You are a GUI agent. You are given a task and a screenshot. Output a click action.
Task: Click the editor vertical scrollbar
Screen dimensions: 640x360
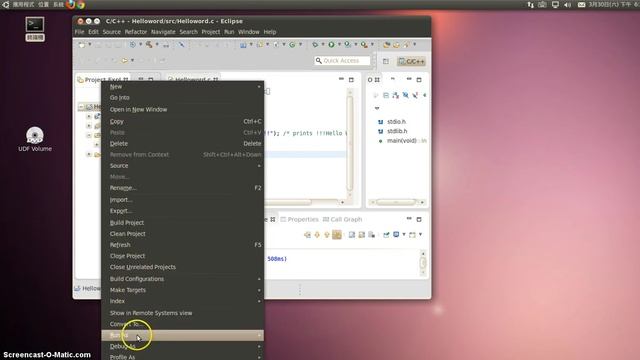tap(350, 143)
